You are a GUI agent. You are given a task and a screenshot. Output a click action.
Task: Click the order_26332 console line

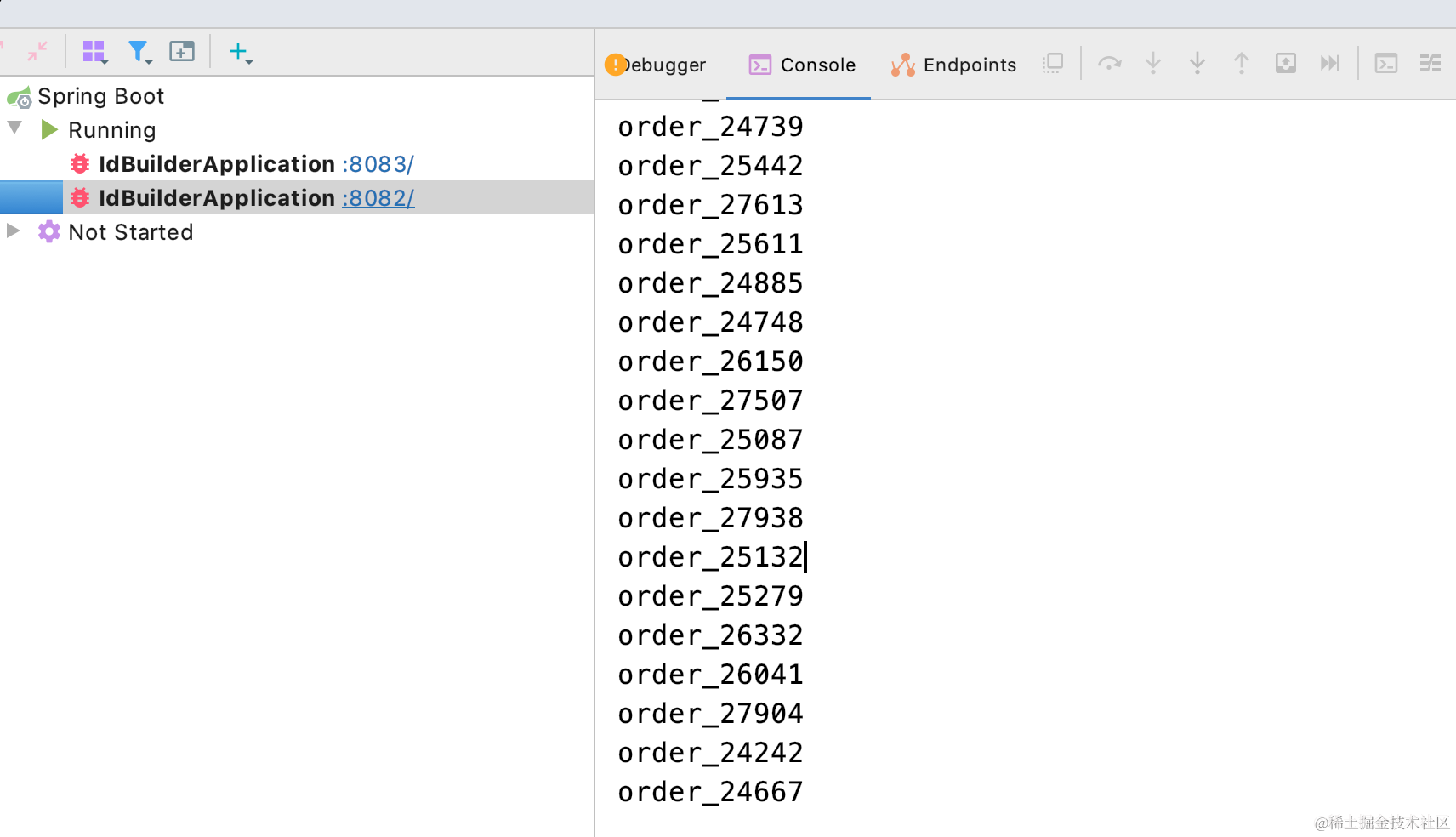pyautogui.click(x=710, y=635)
